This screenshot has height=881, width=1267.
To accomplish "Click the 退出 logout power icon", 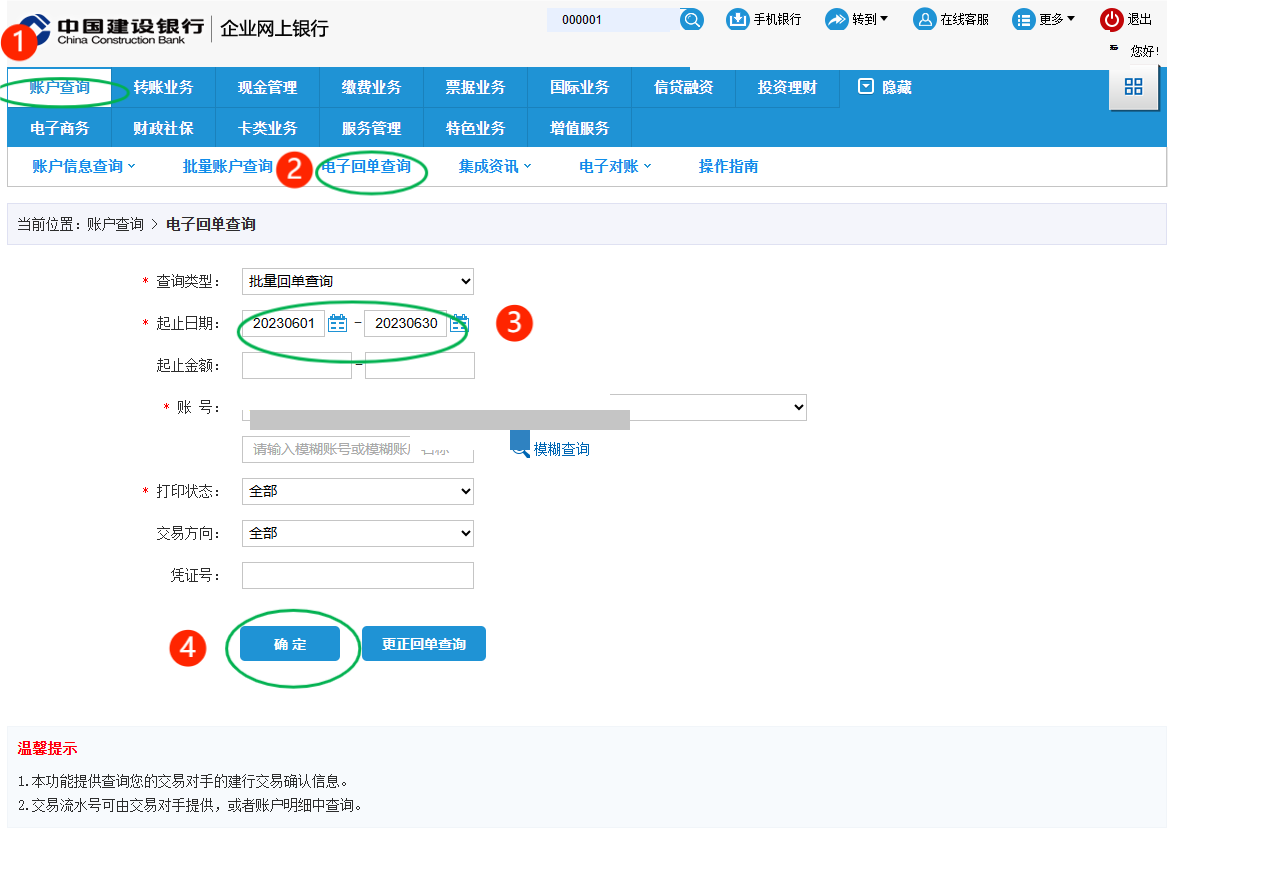I will (1111, 19).
